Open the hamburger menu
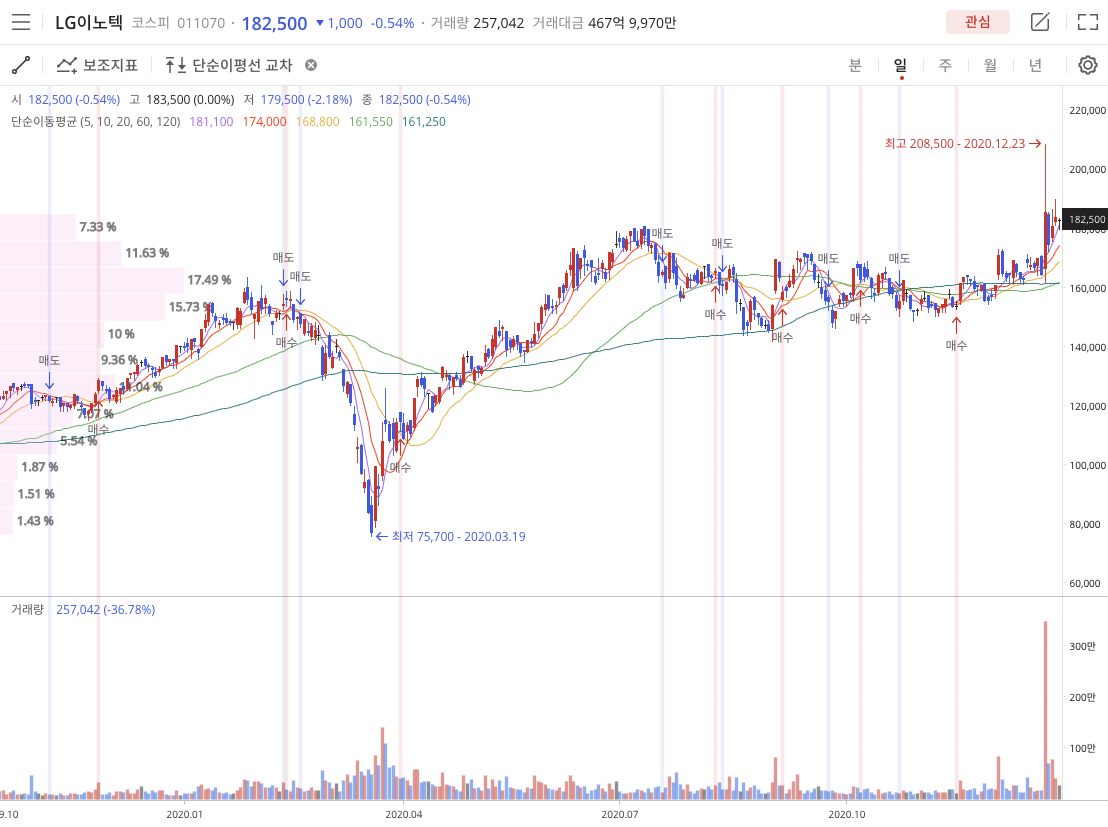The image size is (1108, 827). click(21, 23)
